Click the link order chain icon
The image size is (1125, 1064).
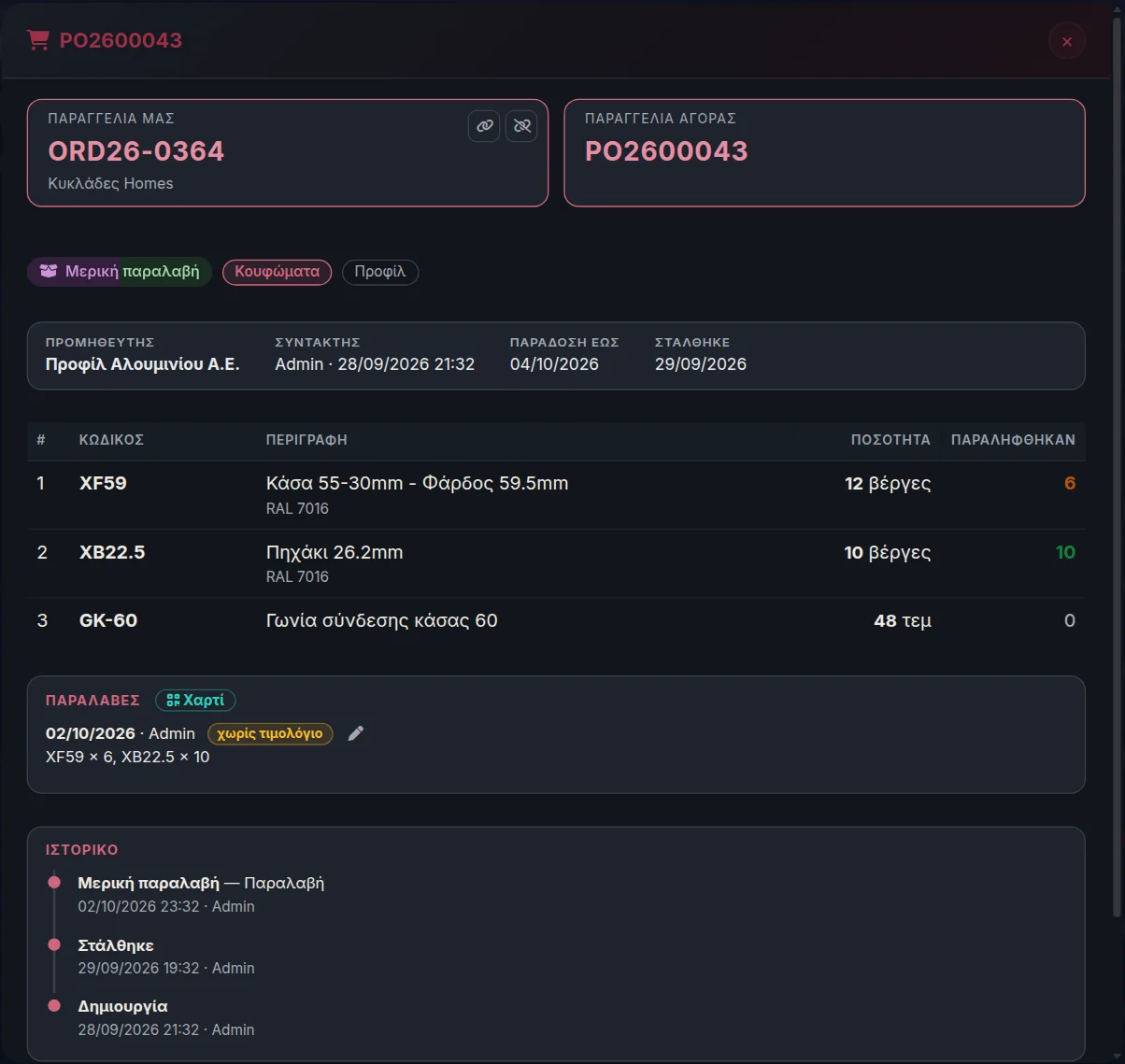484,125
